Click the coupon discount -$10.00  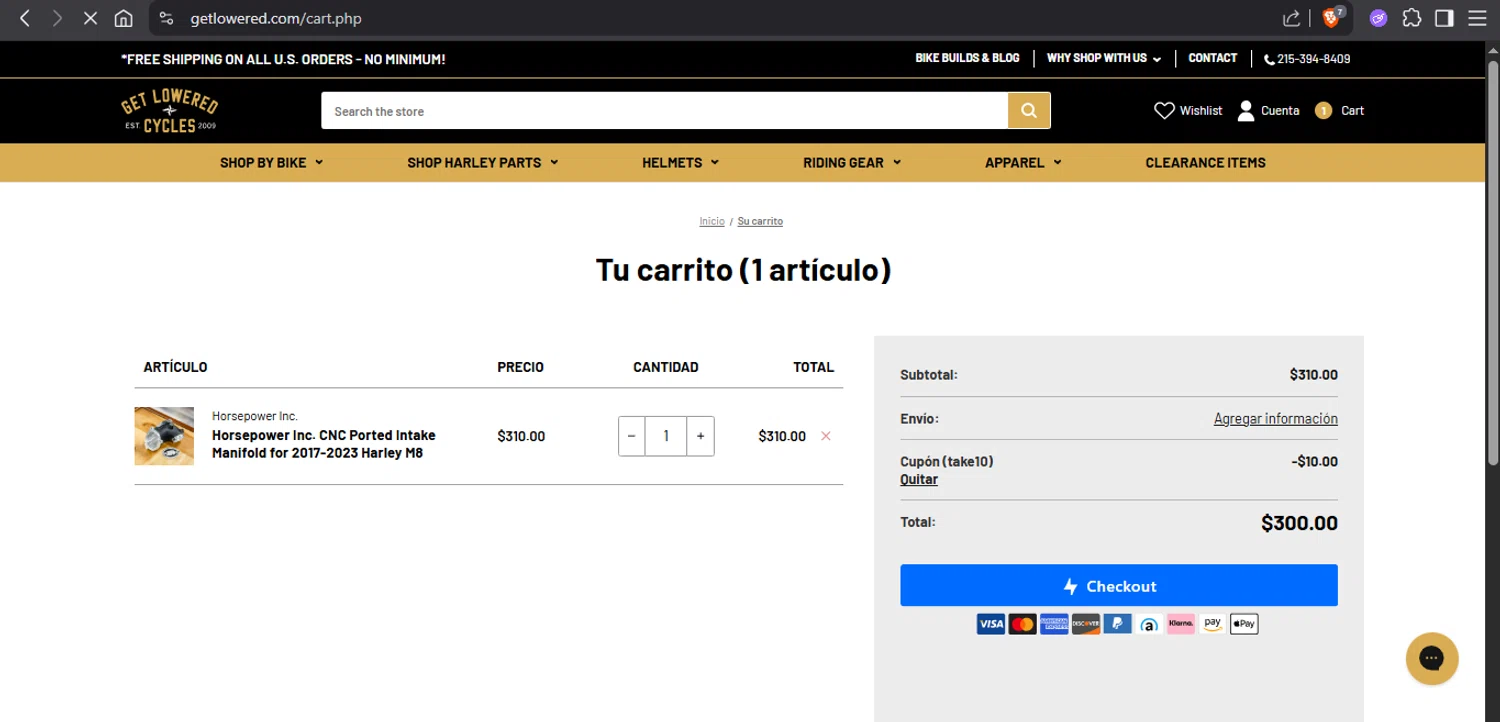coord(1314,462)
